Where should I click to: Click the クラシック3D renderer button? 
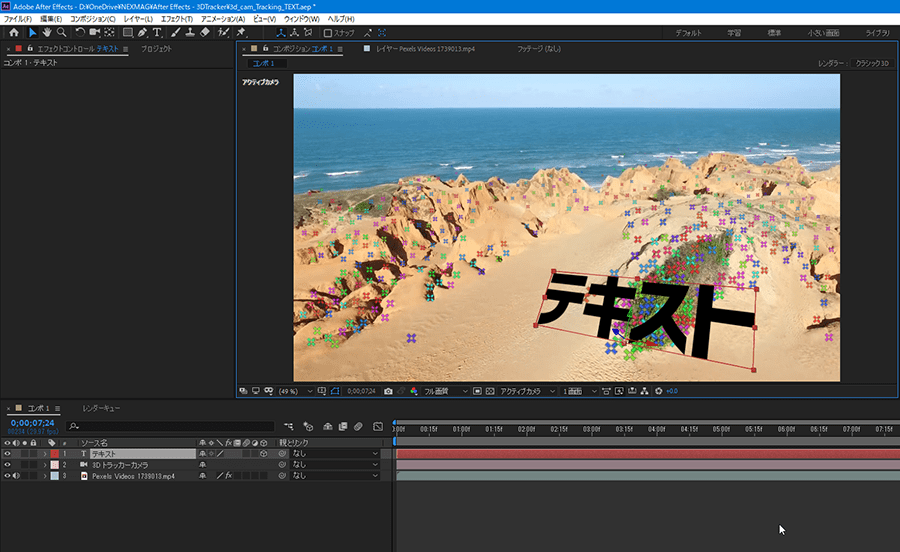pyautogui.click(x=871, y=63)
